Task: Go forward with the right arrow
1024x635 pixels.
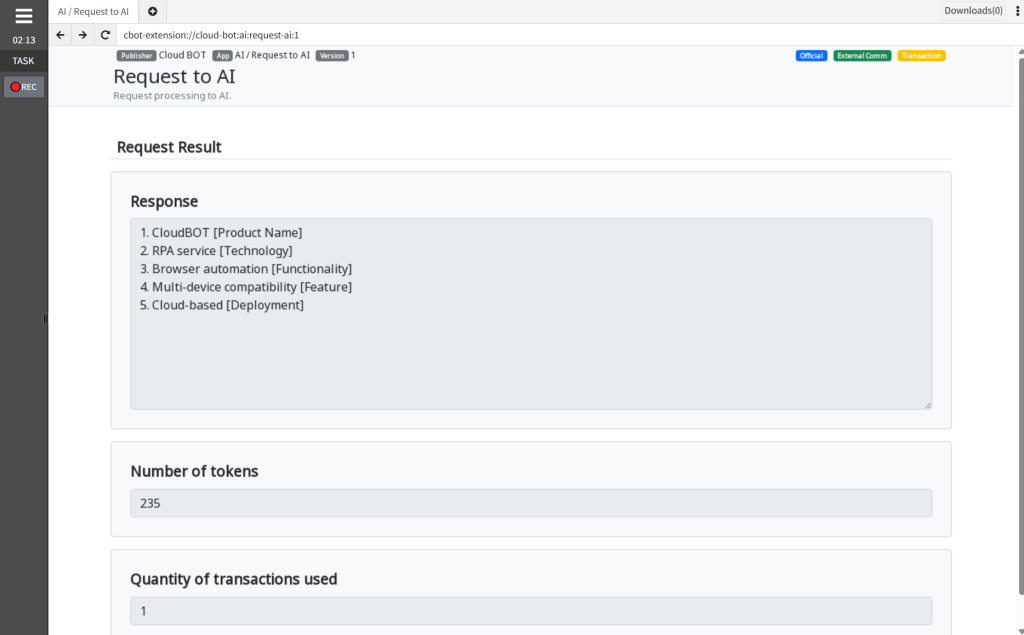Action: click(x=82, y=35)
